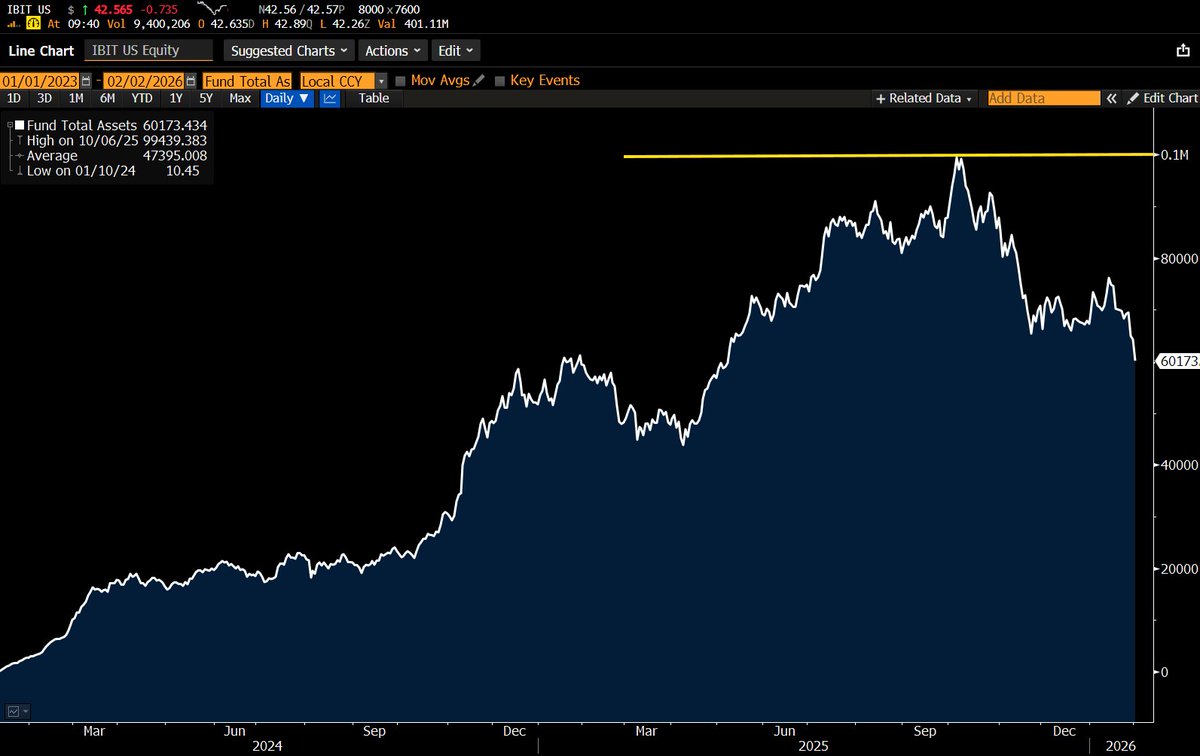Click the 0.1M y-axis label

[1174, 155]
